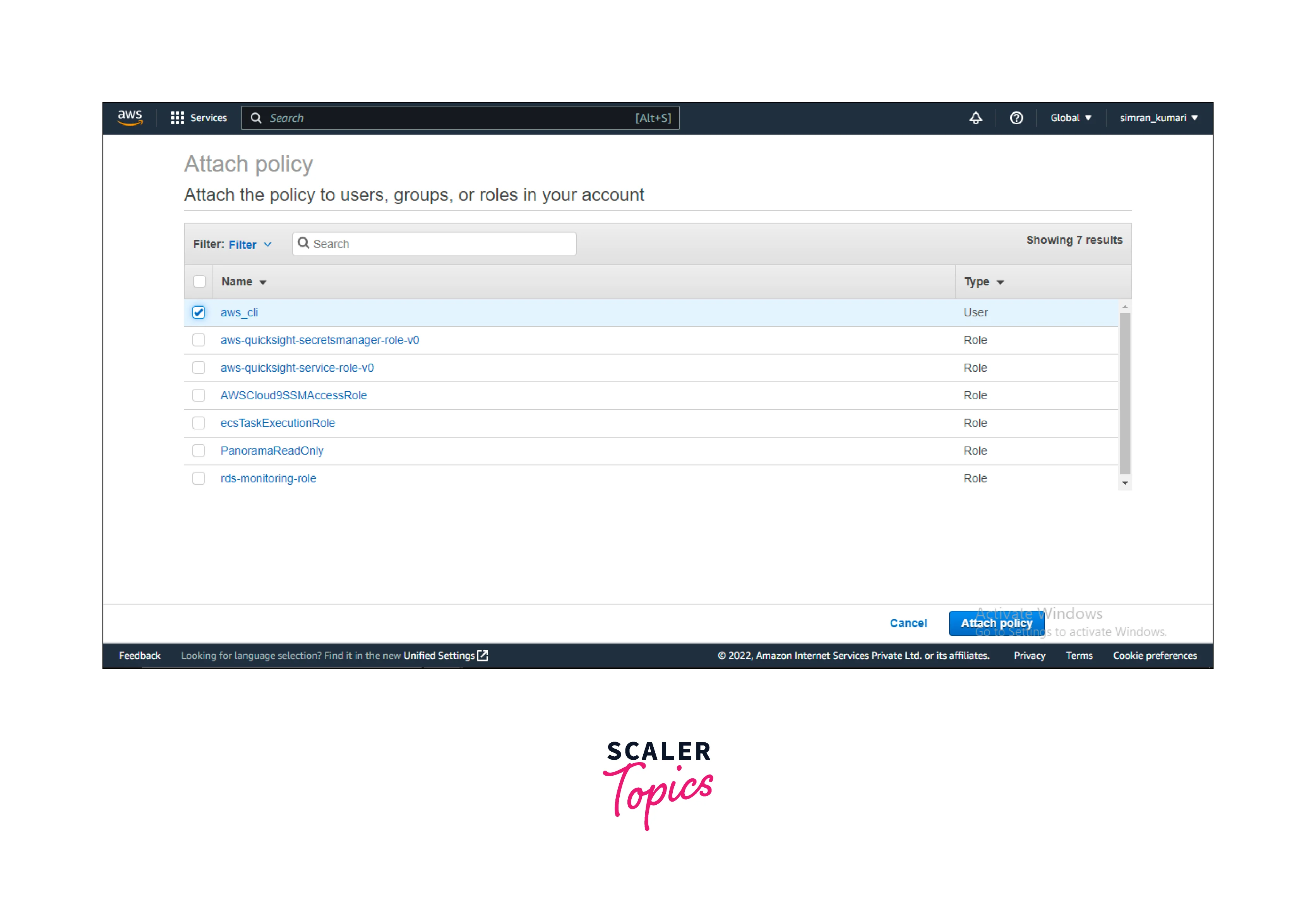Click the entity filter Search field
The image size is (1316, 905).
pyautogui.click(x=442, y=244)
